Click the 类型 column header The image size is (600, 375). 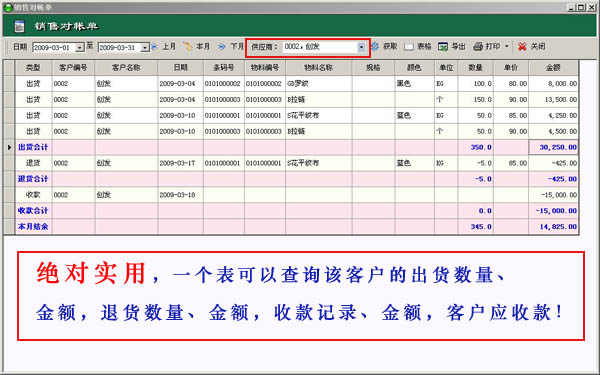[x=33, y=68]
